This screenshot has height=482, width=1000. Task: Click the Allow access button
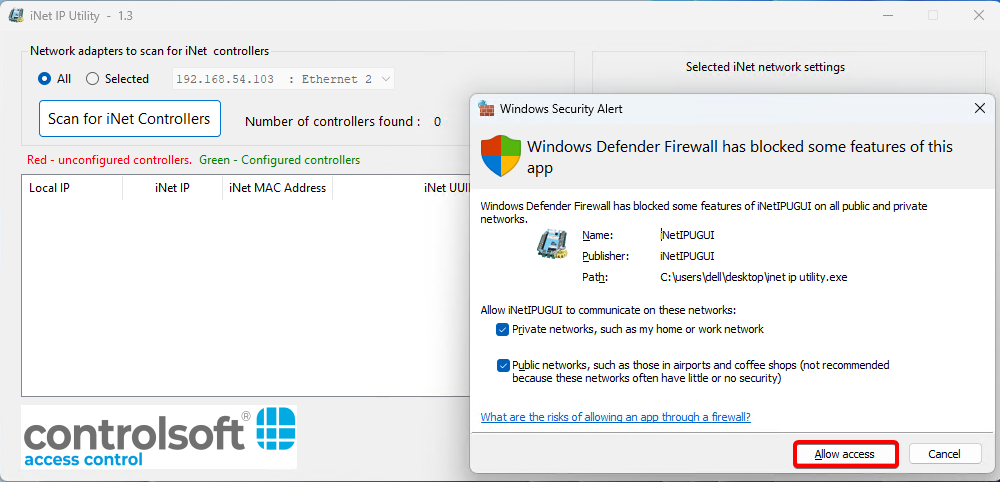click(x=844, y=454)
